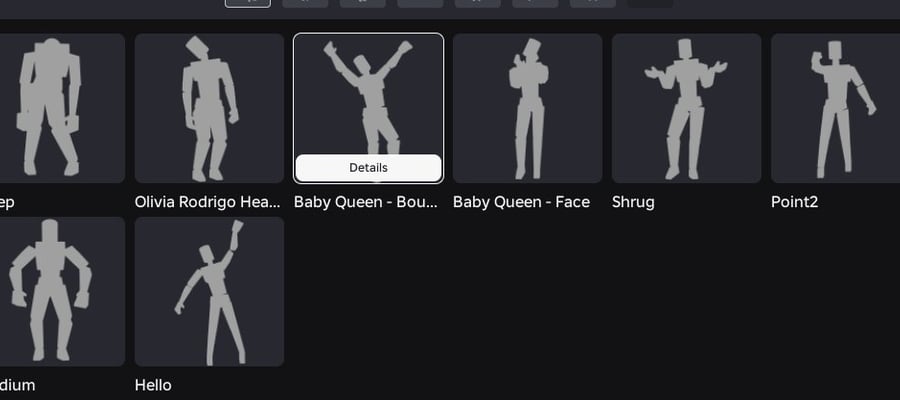Image resolution: width=900 pixels, height=400 pixels.
Task: Select the emote thumbnail above 'dium' label
Action: point(63,292)
